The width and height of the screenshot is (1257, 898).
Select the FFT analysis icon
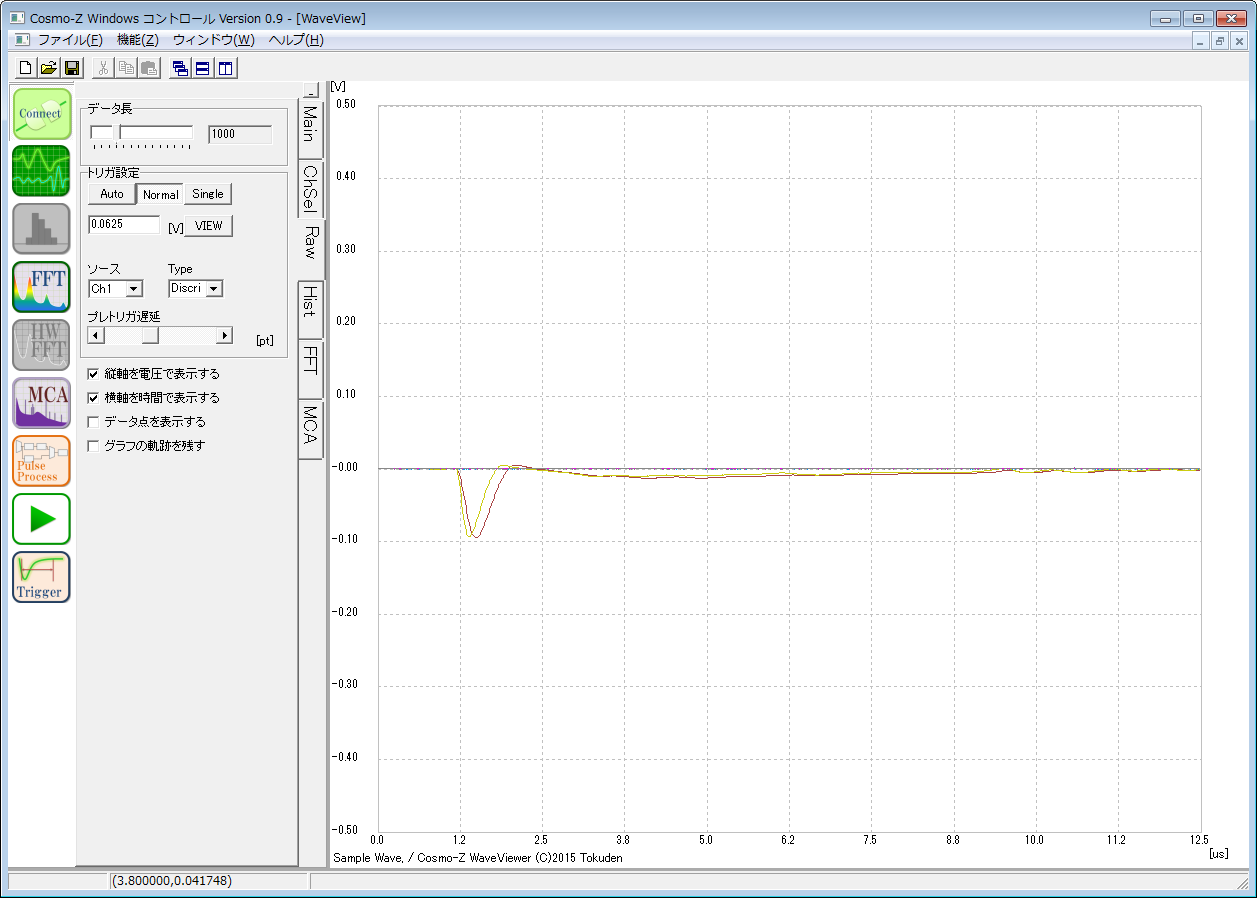click(x=42, y=286)
